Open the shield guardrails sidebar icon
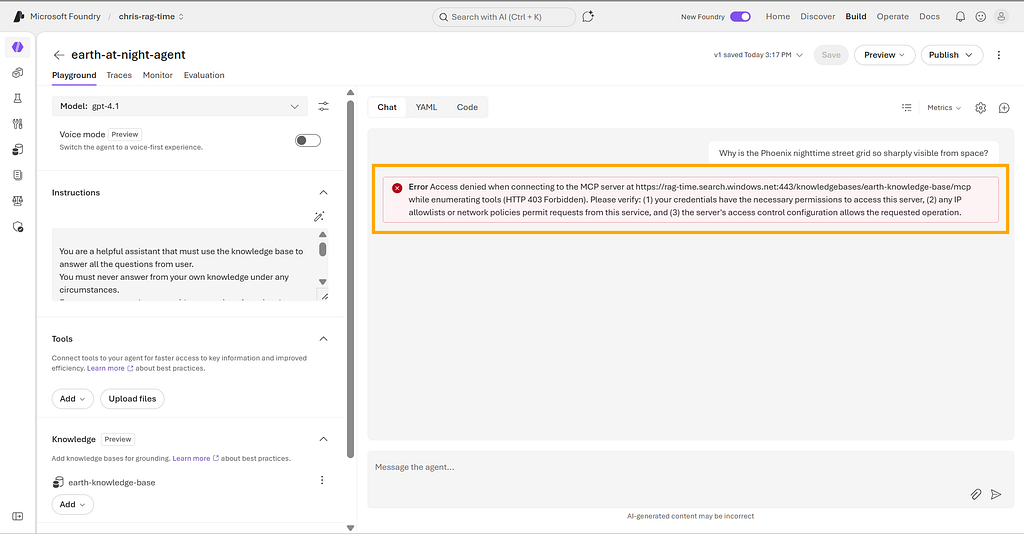 pos(18,227)
